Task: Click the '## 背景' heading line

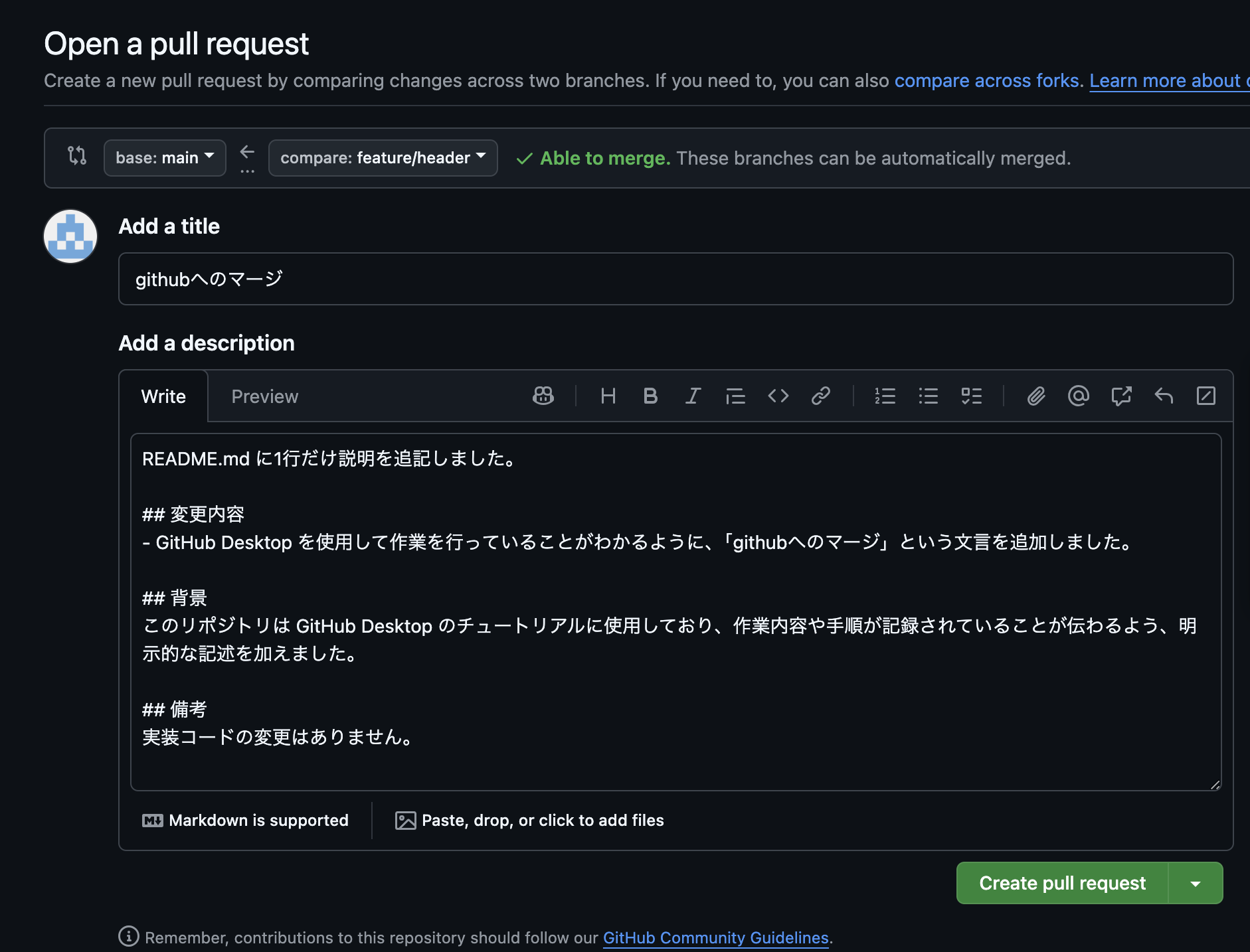Action: pyautogui.click(x=175, y=598)
